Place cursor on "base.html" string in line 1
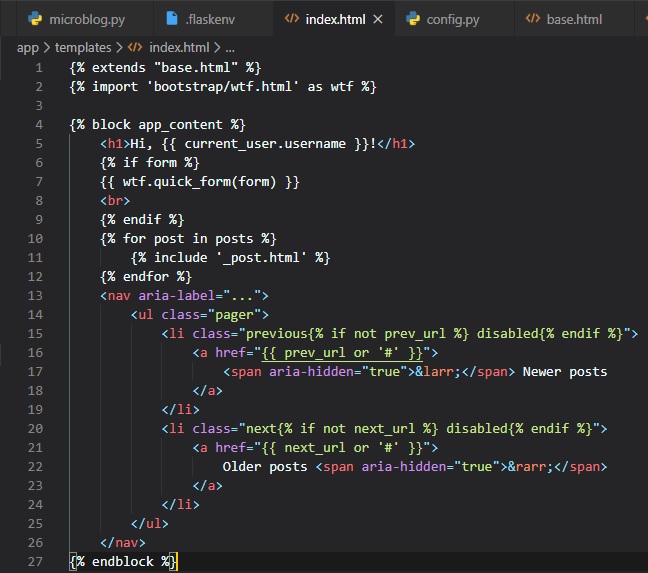This screenshot has width=648, height=573. pyautogui.click(x=198, y=67)
